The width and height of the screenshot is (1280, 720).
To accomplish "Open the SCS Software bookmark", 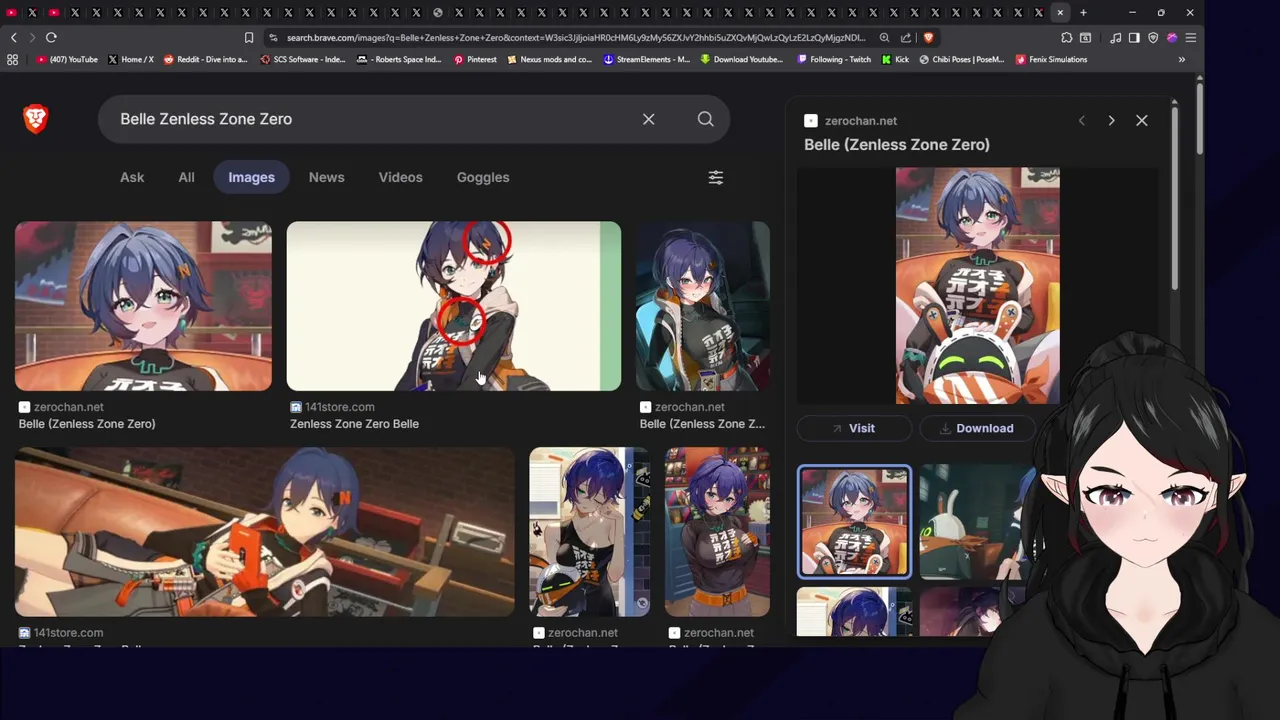I will tap(303, 59).
